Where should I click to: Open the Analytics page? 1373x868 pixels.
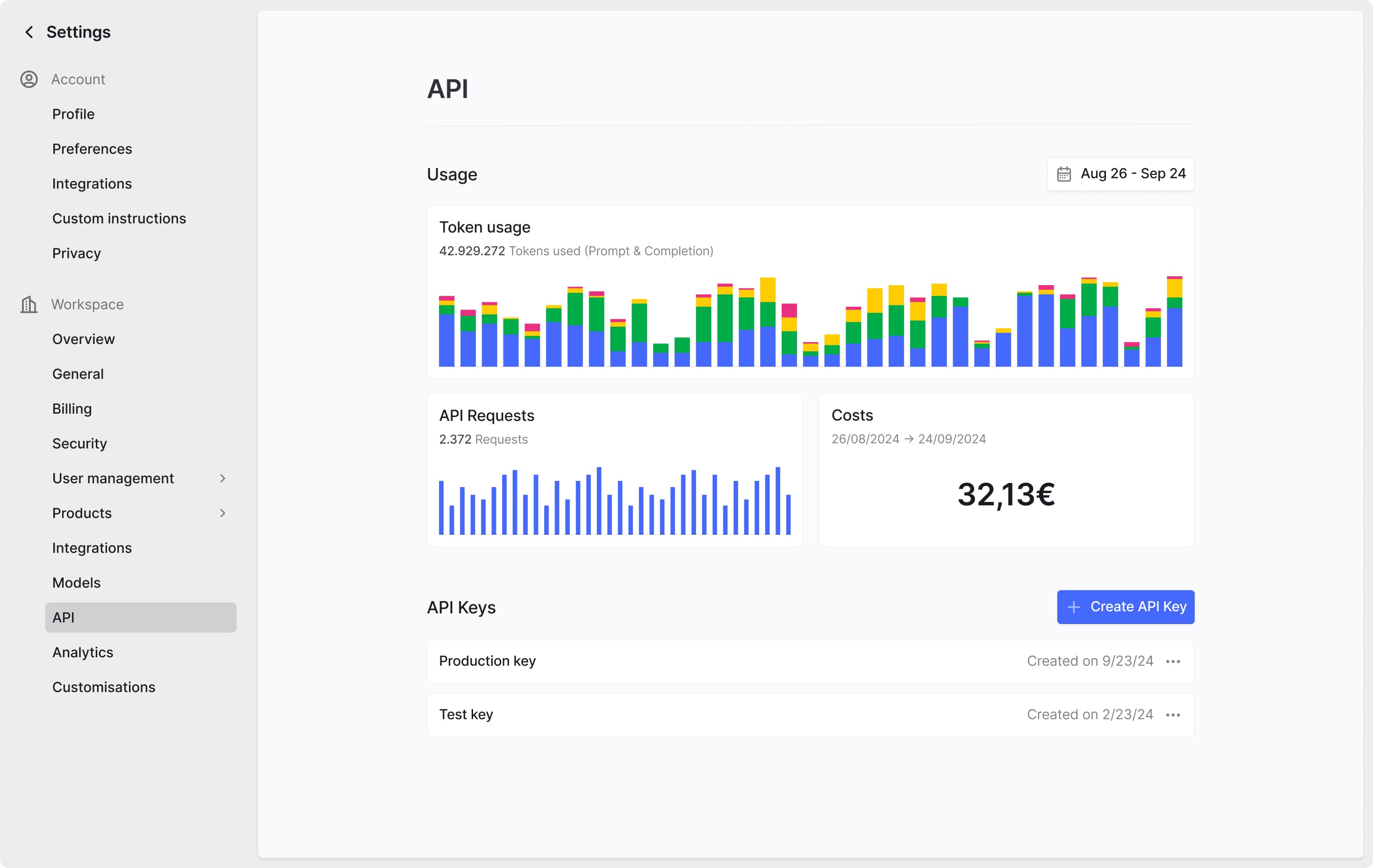[82, 652]
